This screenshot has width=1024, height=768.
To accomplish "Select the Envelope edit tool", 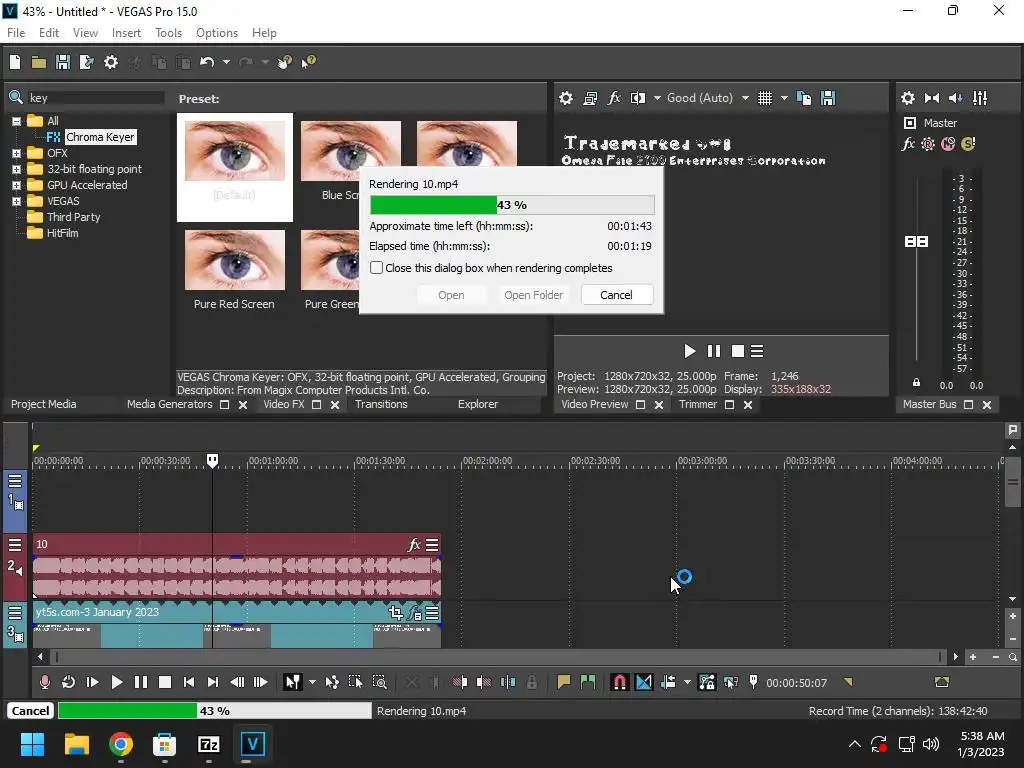I will tap(332, 682).
